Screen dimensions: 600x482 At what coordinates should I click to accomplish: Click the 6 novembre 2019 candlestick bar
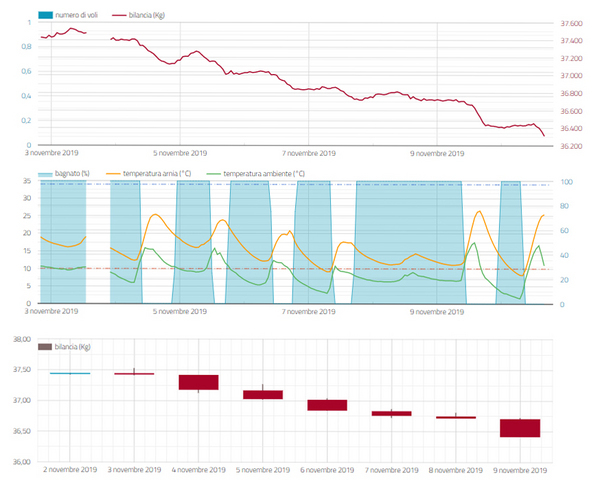(326, 405)
